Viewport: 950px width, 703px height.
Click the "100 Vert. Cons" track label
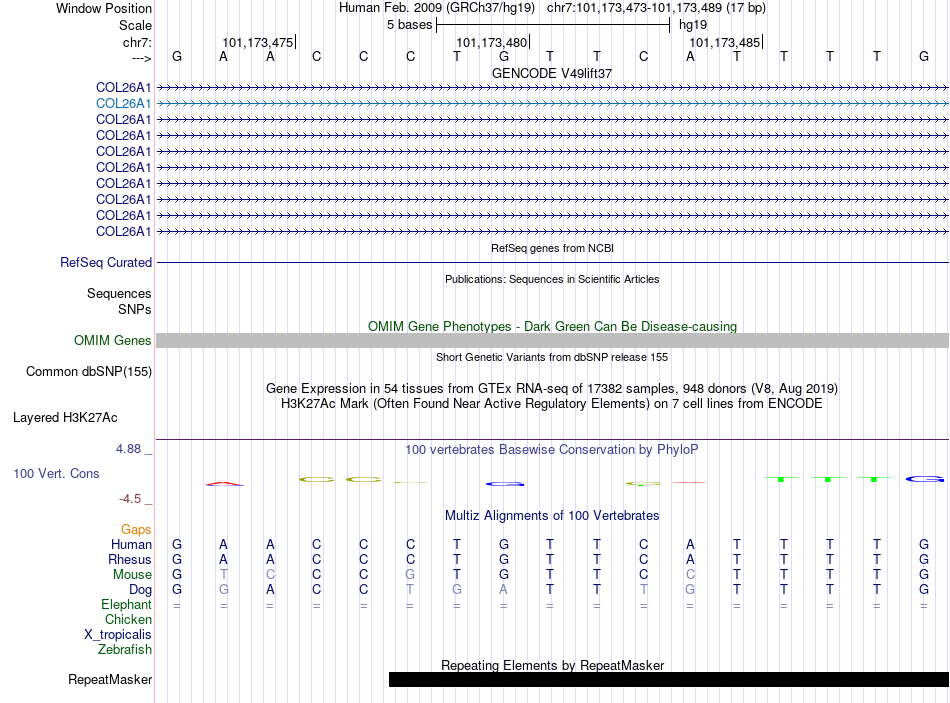tap(56, 473)
